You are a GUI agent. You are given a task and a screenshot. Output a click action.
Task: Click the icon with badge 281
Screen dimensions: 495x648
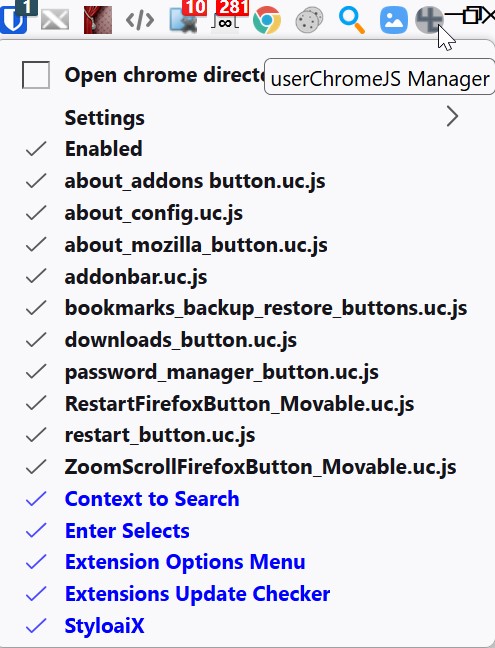[x=225, y=19]
